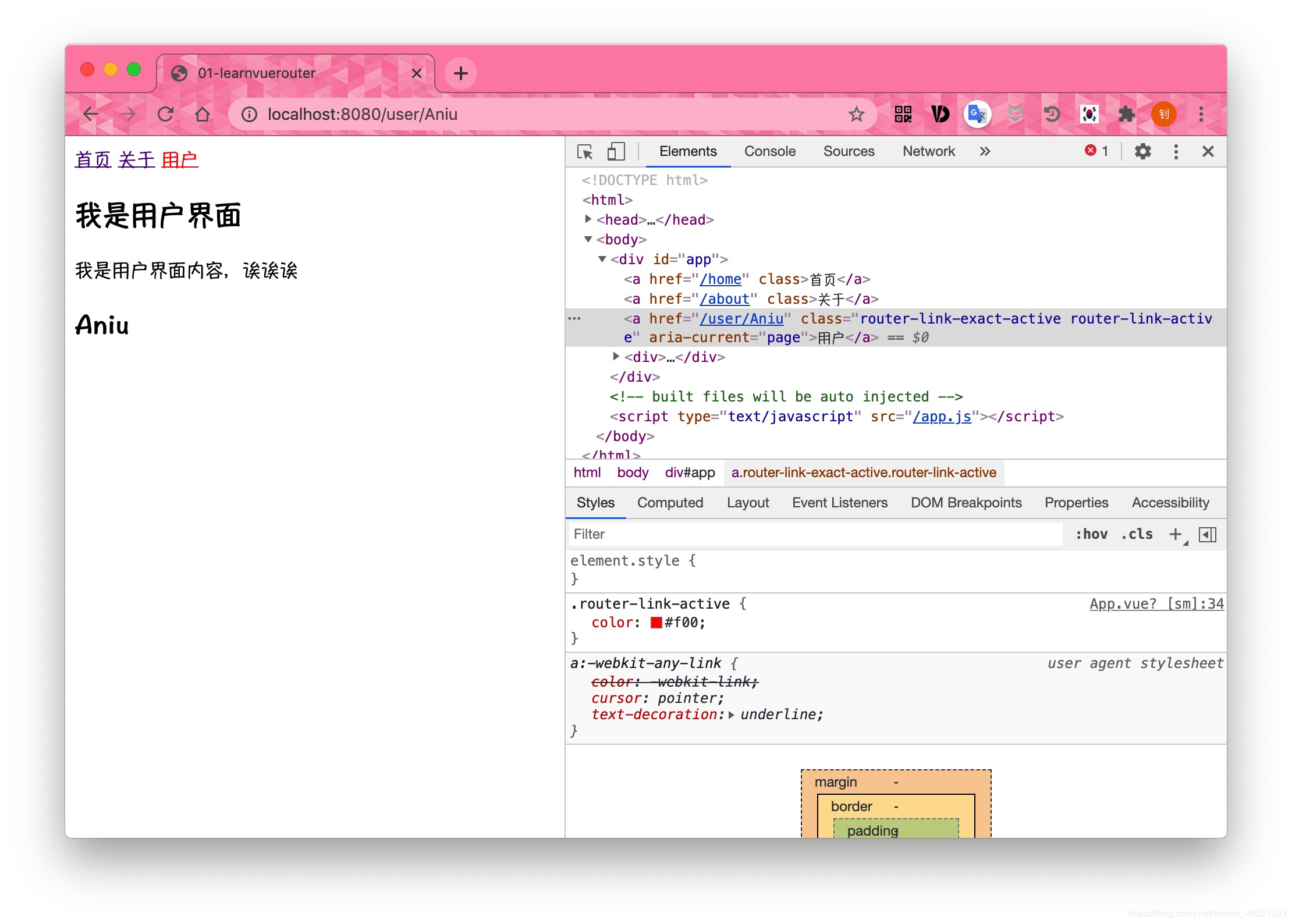Open the error count indicator

point(1096,151)
